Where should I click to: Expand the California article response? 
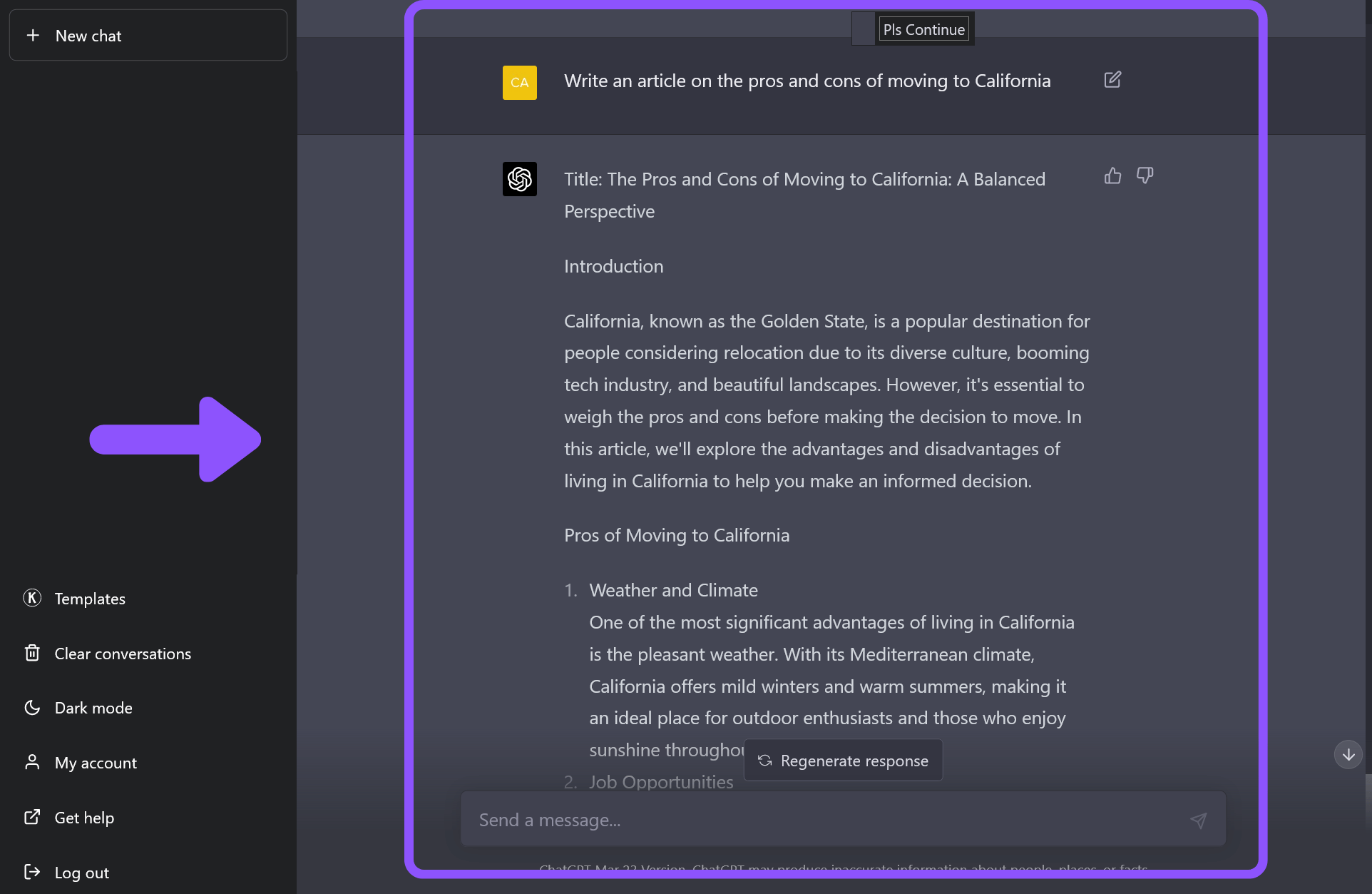coord(921,28)
